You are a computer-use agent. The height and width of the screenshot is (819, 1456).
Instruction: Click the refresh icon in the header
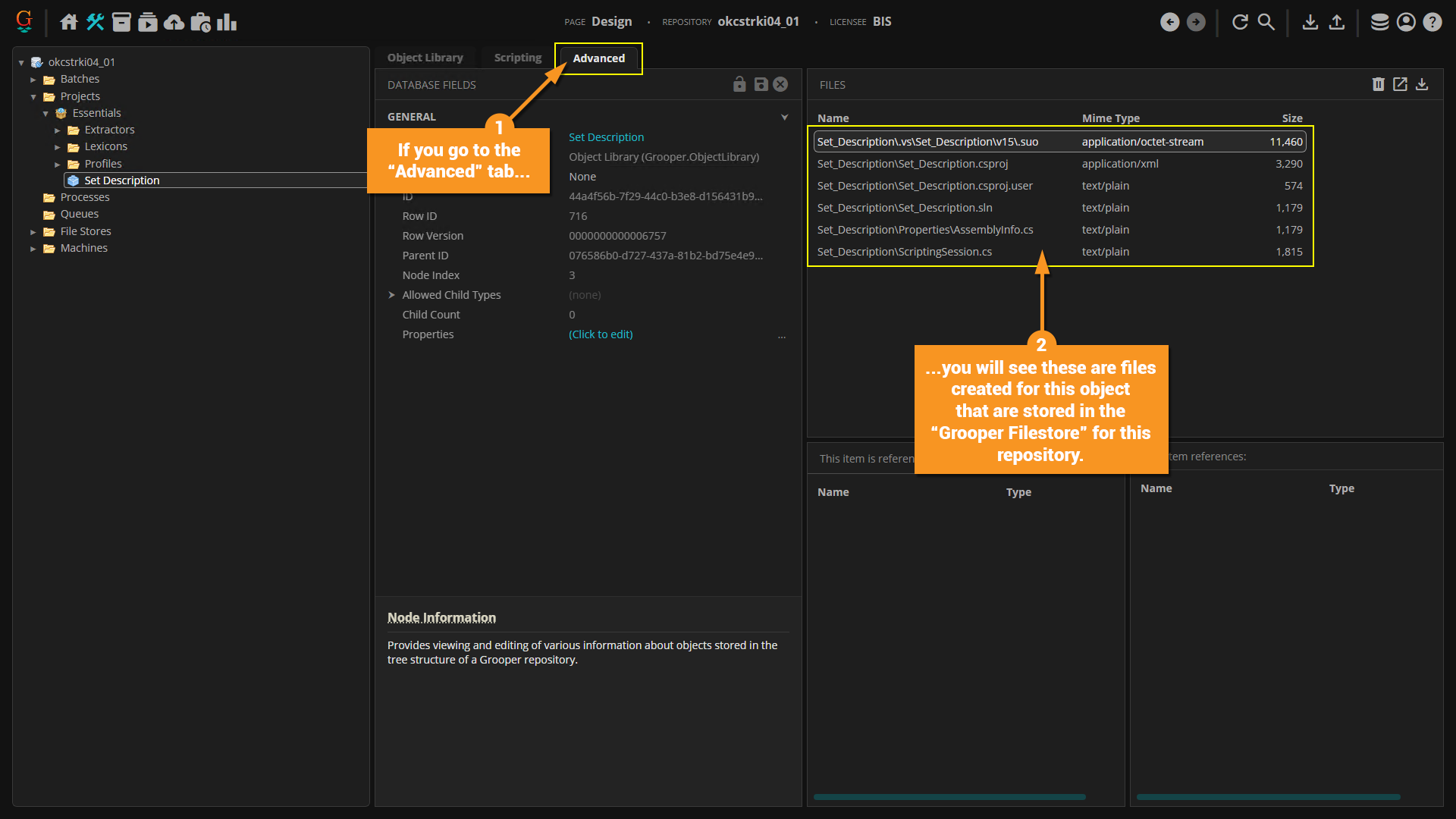1240,22
